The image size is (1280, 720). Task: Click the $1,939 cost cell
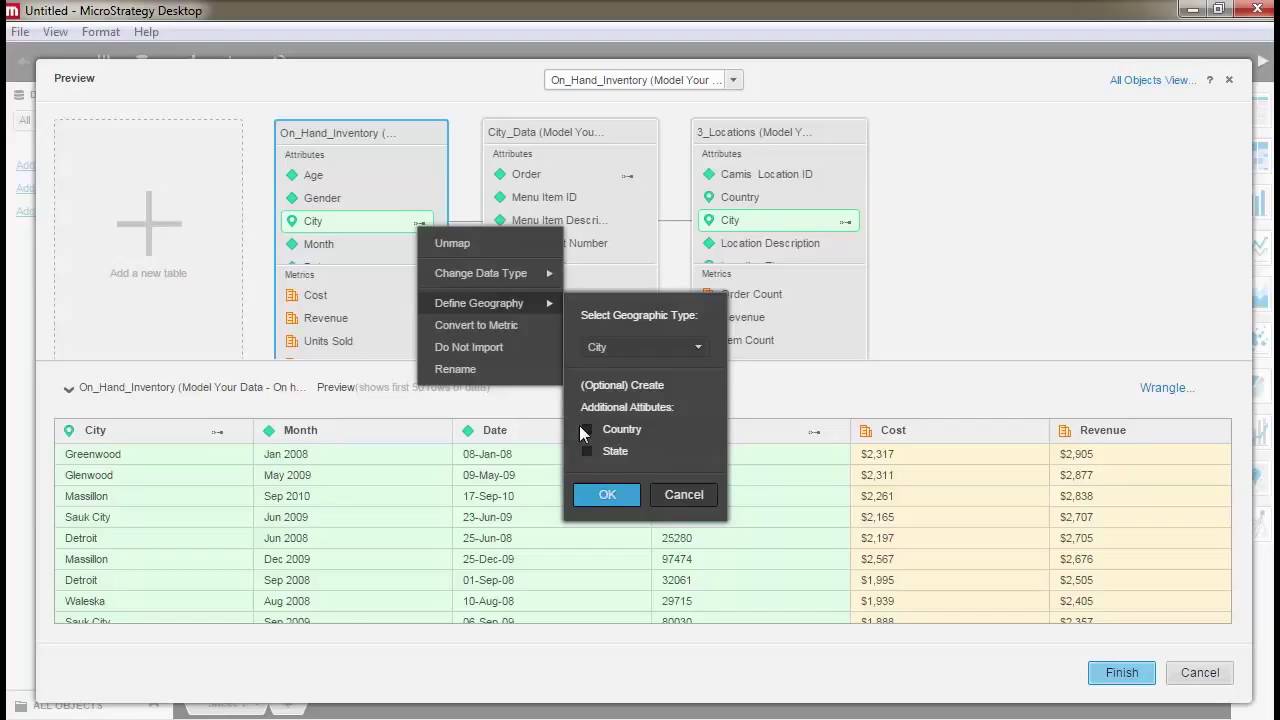pyautogui.click(x=950, y=601)
